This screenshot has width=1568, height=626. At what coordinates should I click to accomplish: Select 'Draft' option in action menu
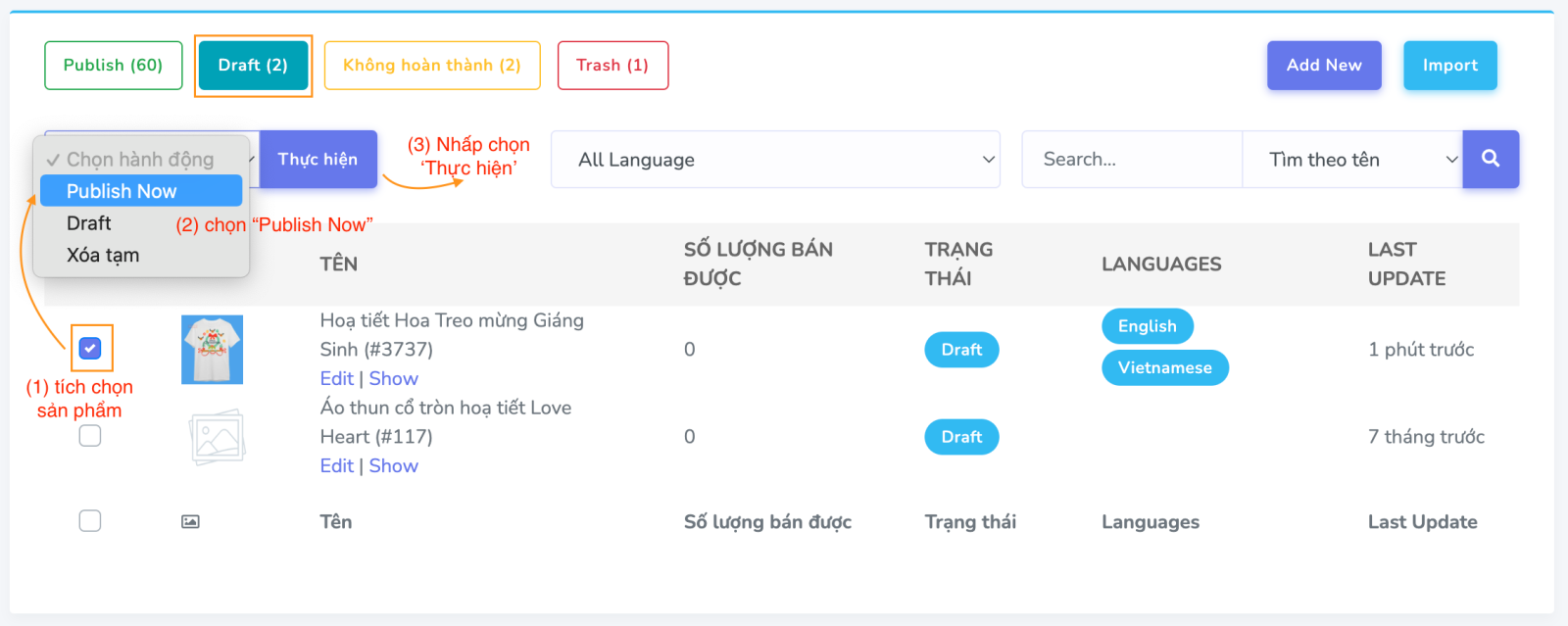coord(89,223)
